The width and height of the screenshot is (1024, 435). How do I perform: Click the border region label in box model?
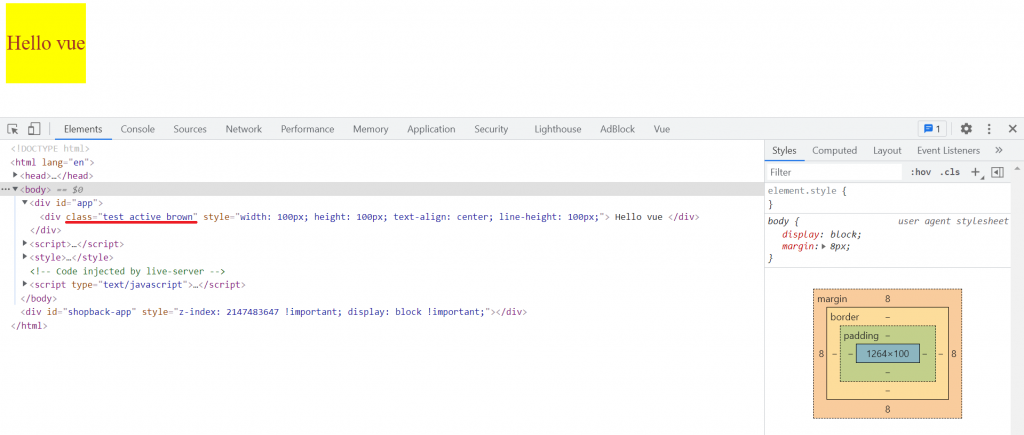(844, 317)
